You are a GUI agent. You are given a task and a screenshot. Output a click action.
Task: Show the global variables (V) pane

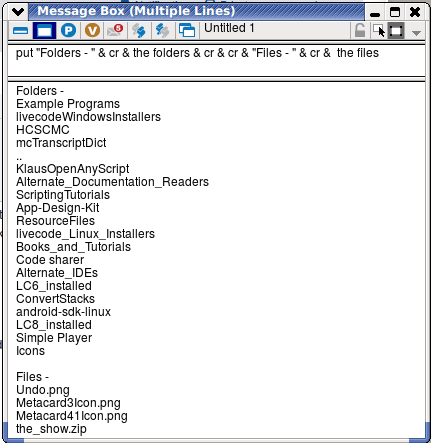[x=92, y=31]
